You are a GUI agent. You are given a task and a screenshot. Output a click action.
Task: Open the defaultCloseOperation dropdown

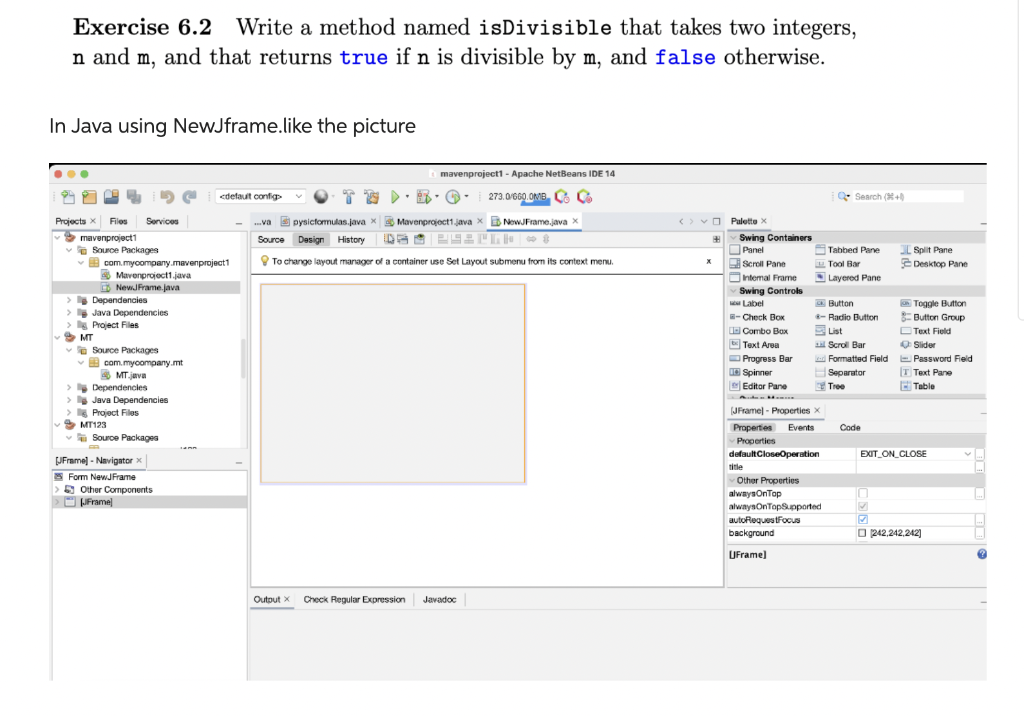coord(967,453)
